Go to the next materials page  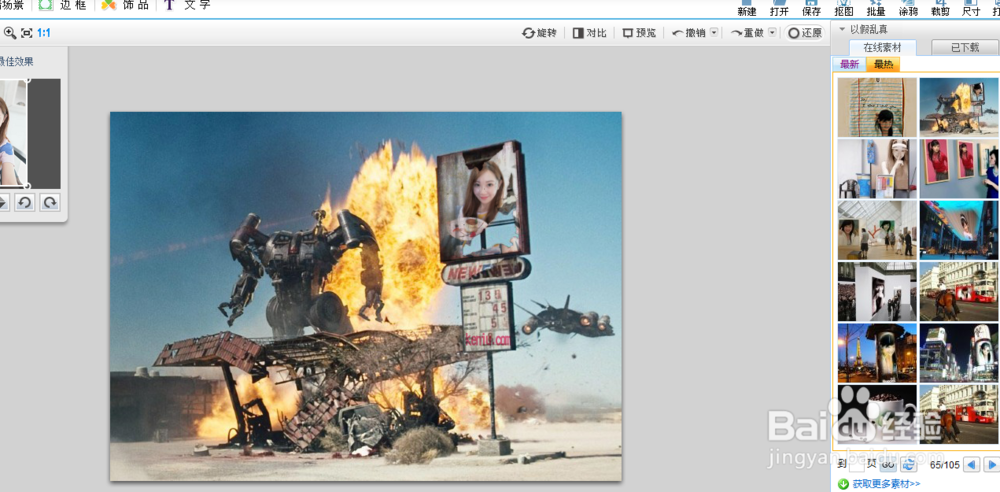[x=991, y=465]
